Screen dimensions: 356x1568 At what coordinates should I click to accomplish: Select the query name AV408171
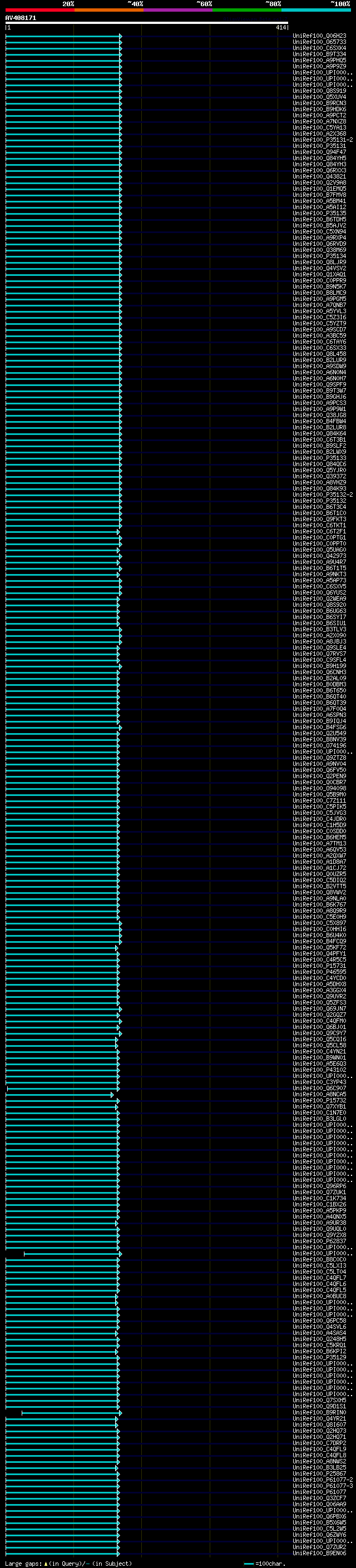(x=21, y=18)
